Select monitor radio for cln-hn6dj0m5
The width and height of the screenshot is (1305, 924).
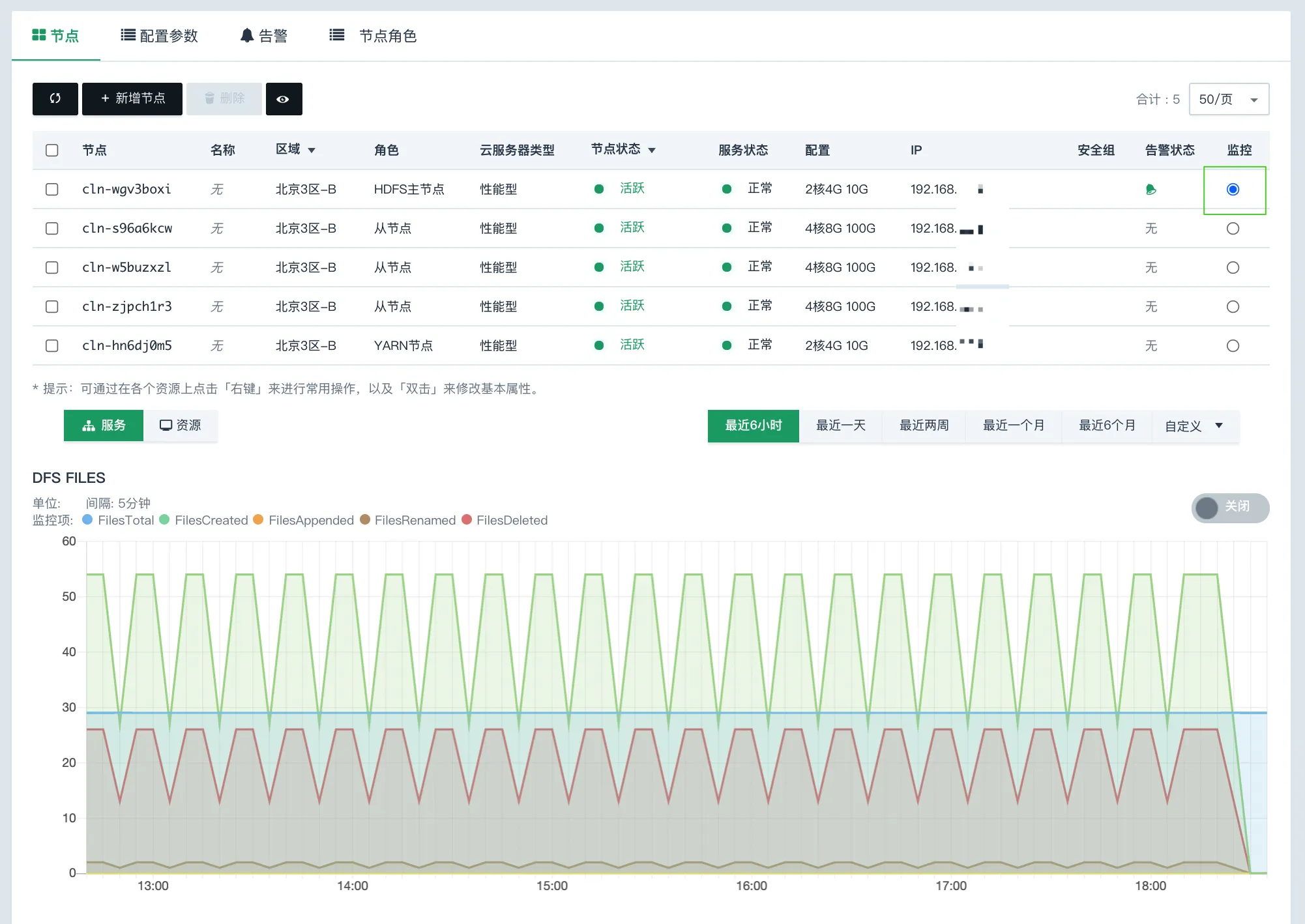click(1233, 346)
